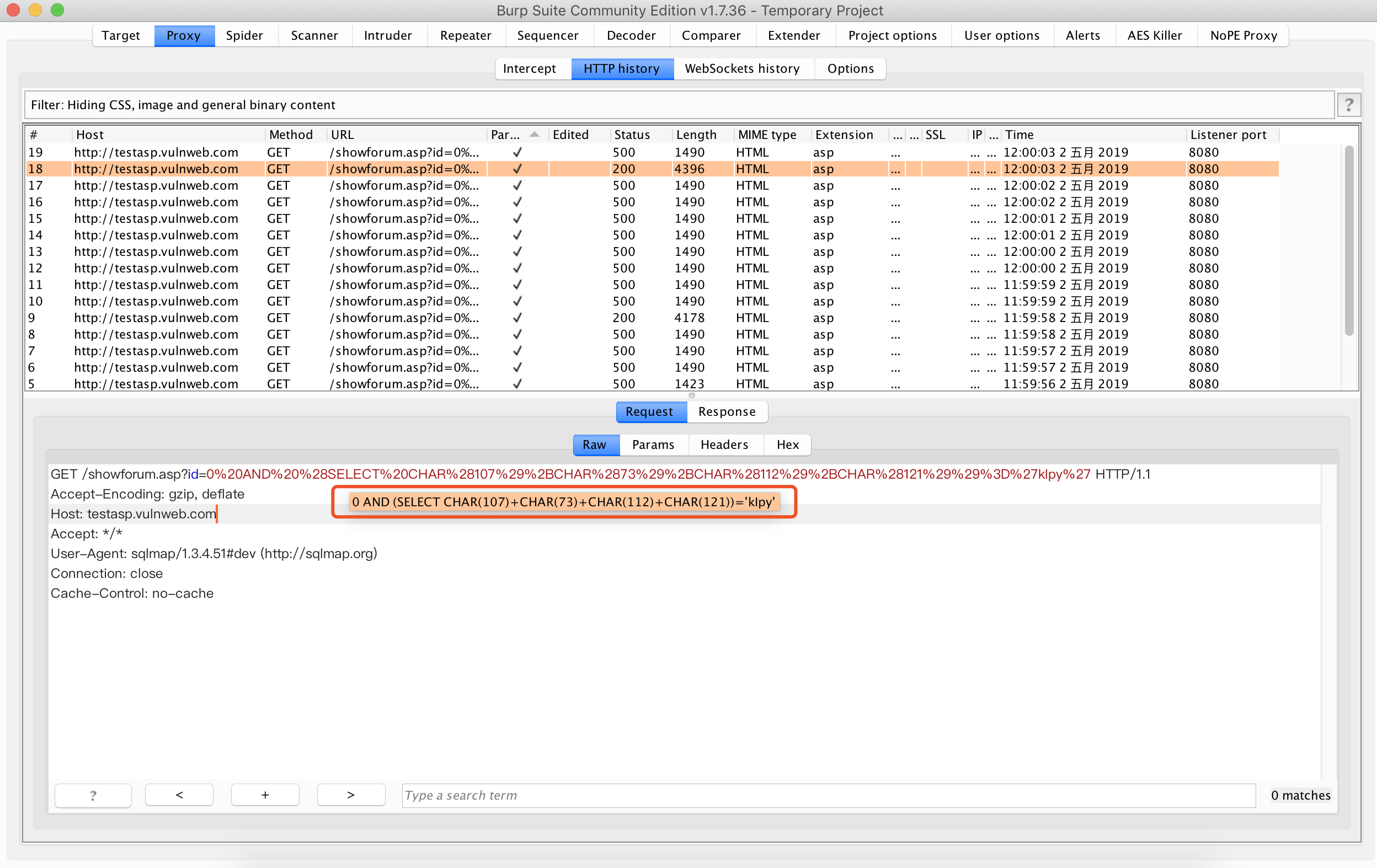Open the WebSockets history tab
Screen dimensions: 1377x868
coord(741,68)
